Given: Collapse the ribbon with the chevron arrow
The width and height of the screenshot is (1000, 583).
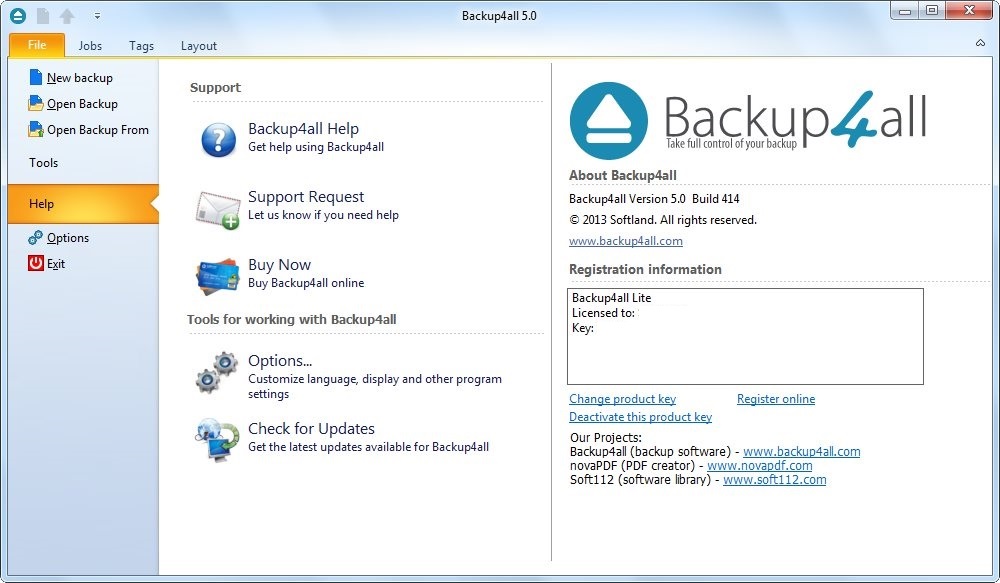Looking at the screenshot, I should [980, 43].
